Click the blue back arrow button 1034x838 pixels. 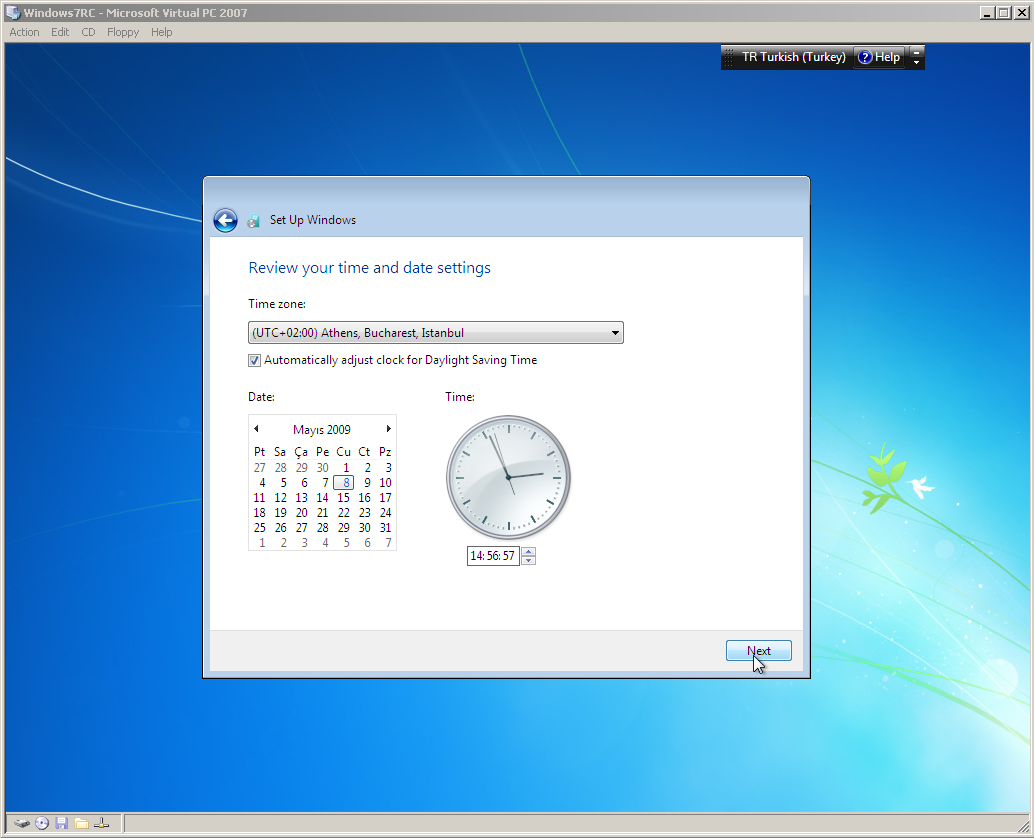[x=226, y=220]
